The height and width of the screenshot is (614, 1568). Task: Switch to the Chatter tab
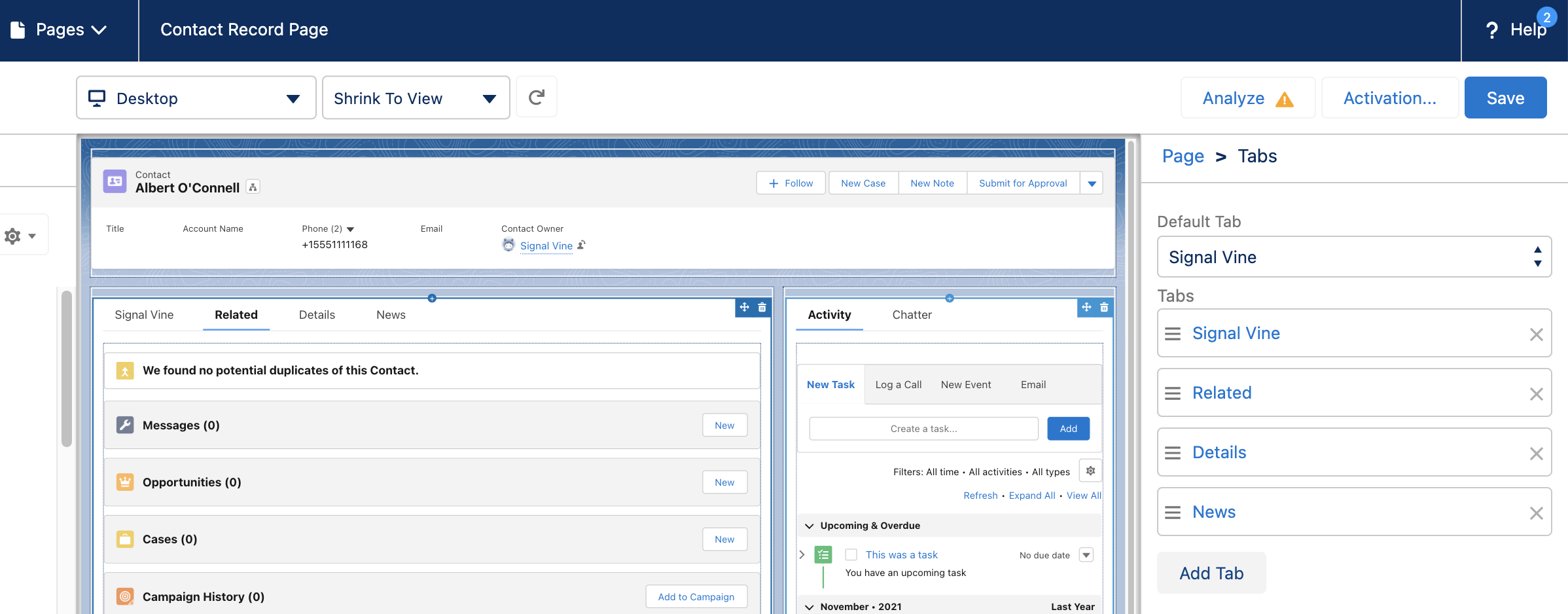coord(912,315)
